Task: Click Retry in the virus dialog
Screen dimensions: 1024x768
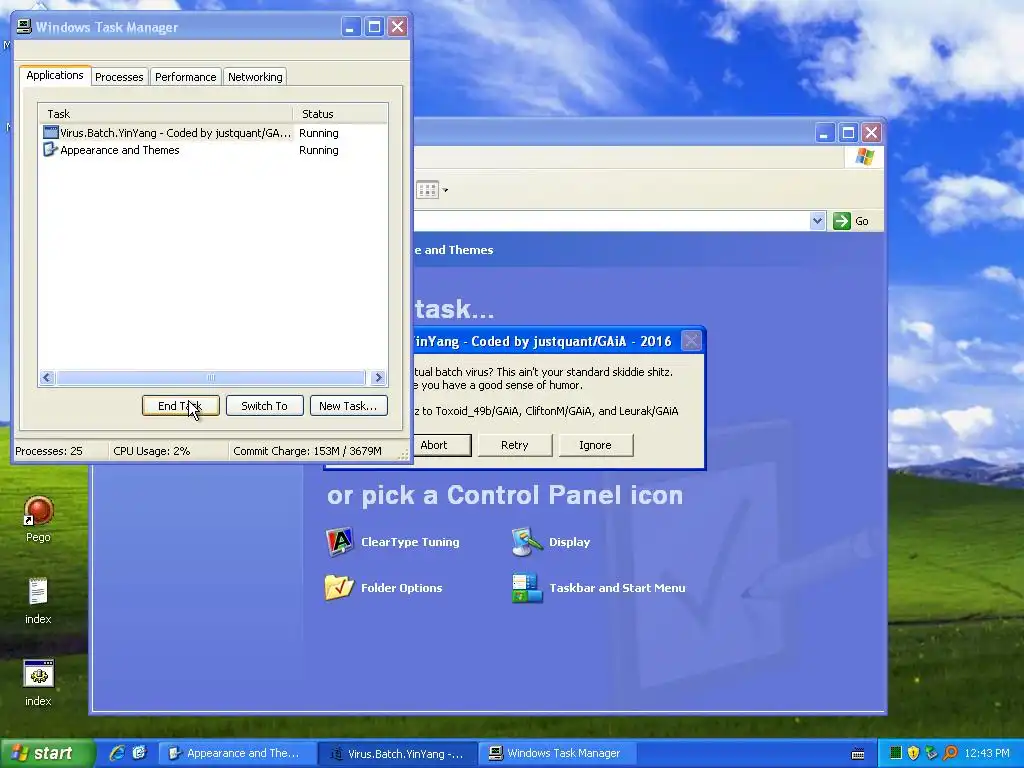Action: click(515, 445)
